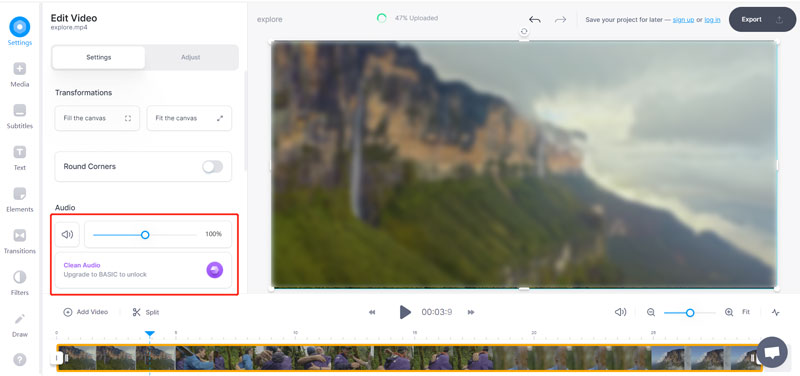Viewport: 800px width, 376px height.
Task: Click the 47% Uploaded status
Action: [x=416, y=18]
